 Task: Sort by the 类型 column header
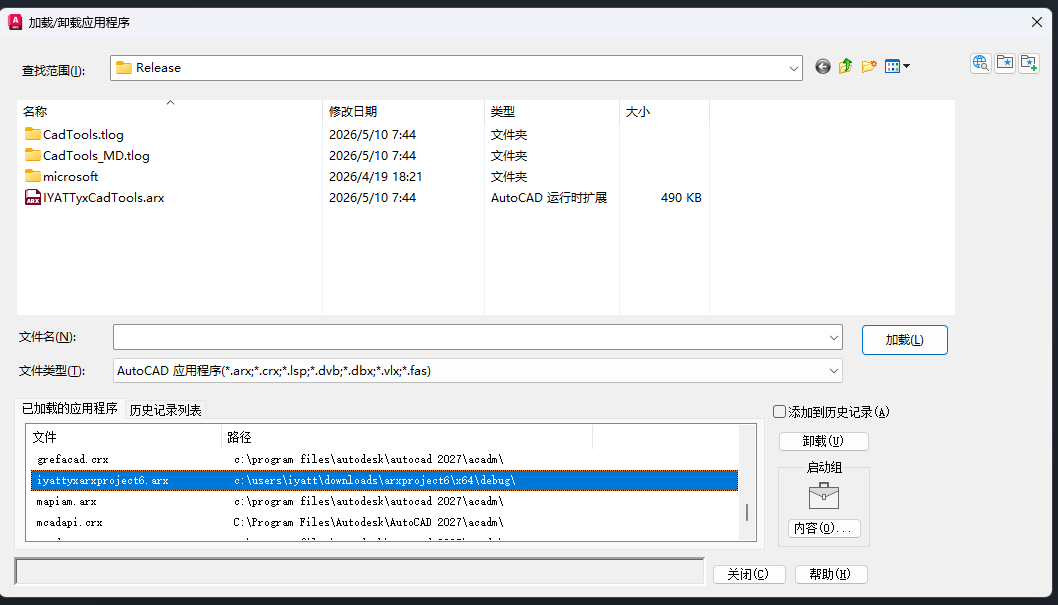(x=552, y=111)
